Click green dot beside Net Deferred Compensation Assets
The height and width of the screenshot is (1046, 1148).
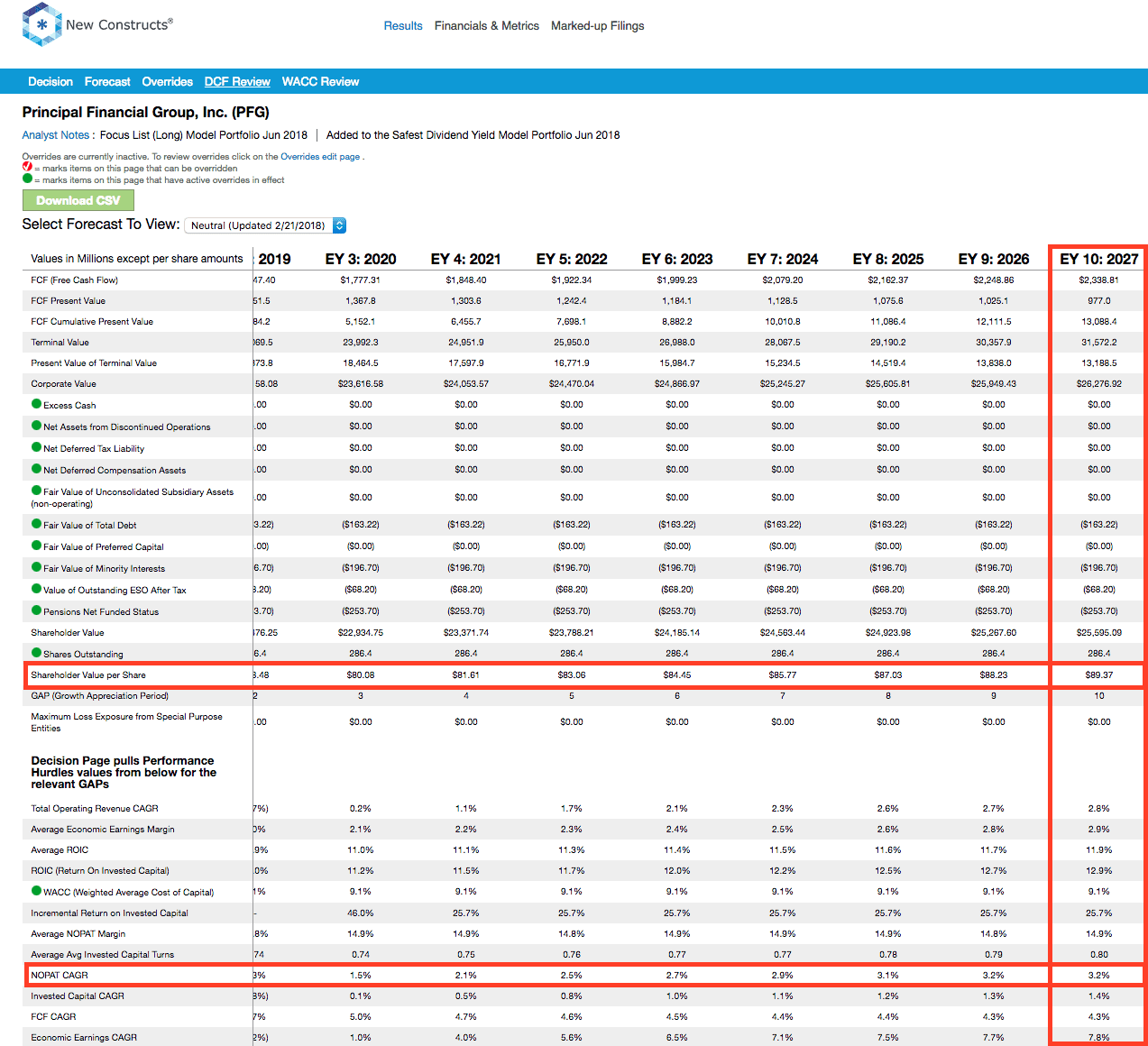pos(37,469)
